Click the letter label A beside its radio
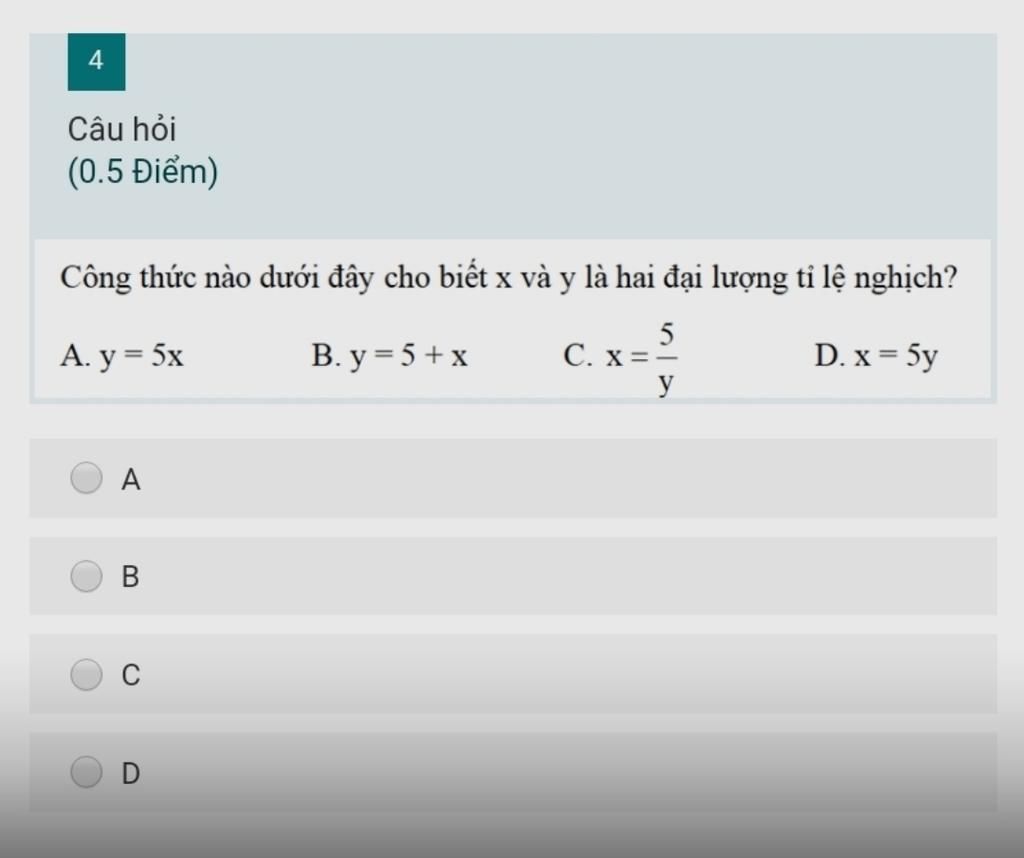1024x858 pixels. (x=131, y=481)
